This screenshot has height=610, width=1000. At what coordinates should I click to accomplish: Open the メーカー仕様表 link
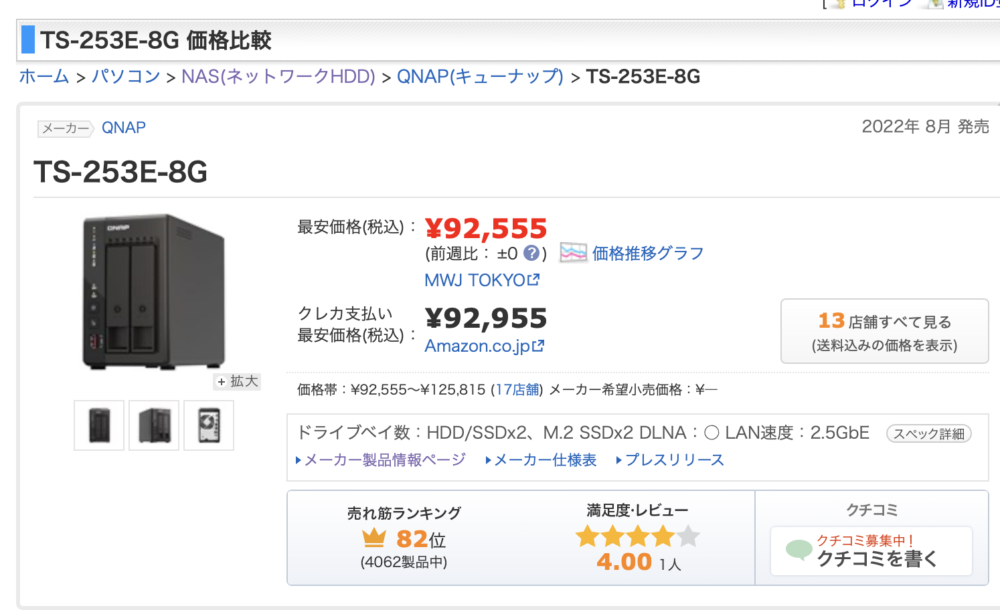coord(545,460)
